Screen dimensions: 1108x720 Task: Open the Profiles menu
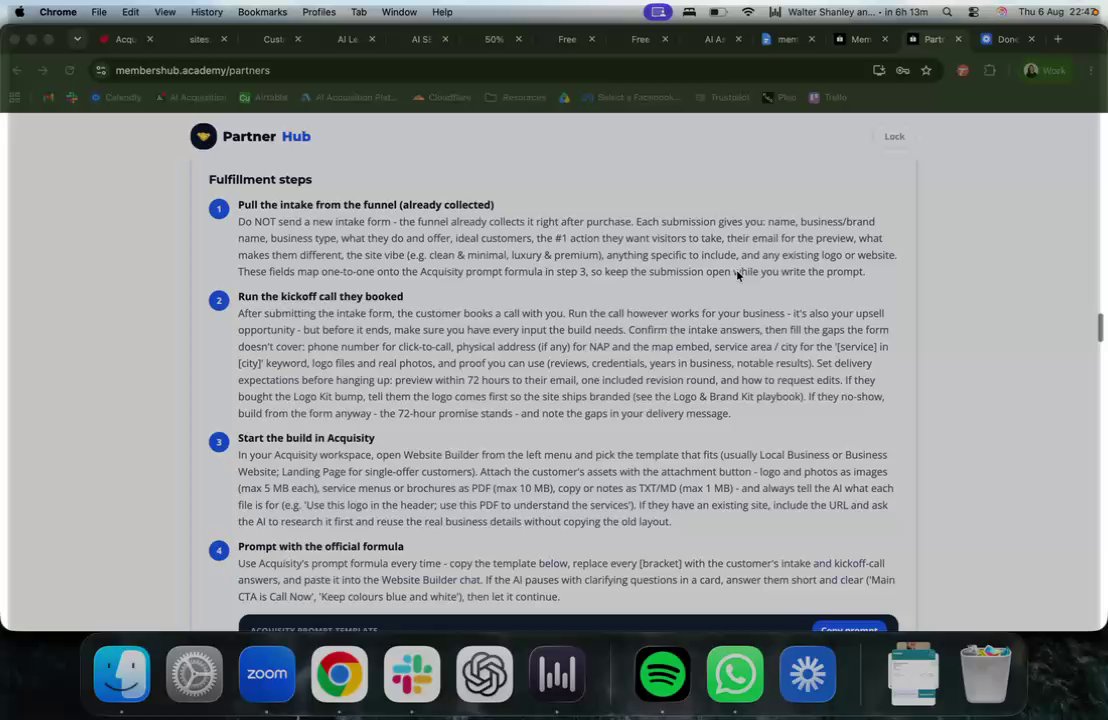click(319, 12)
